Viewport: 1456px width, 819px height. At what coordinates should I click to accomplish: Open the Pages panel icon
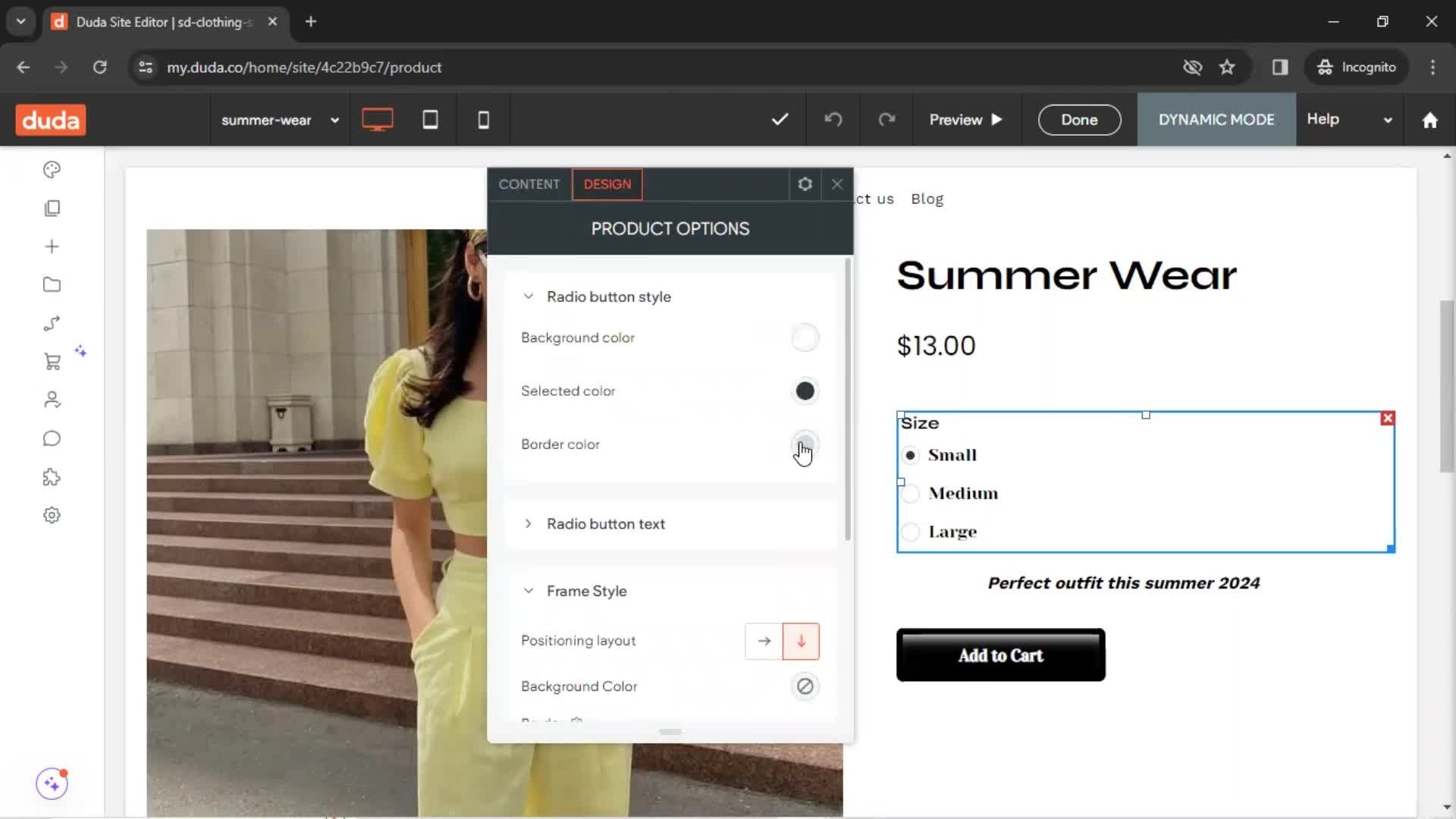(52, 208)
